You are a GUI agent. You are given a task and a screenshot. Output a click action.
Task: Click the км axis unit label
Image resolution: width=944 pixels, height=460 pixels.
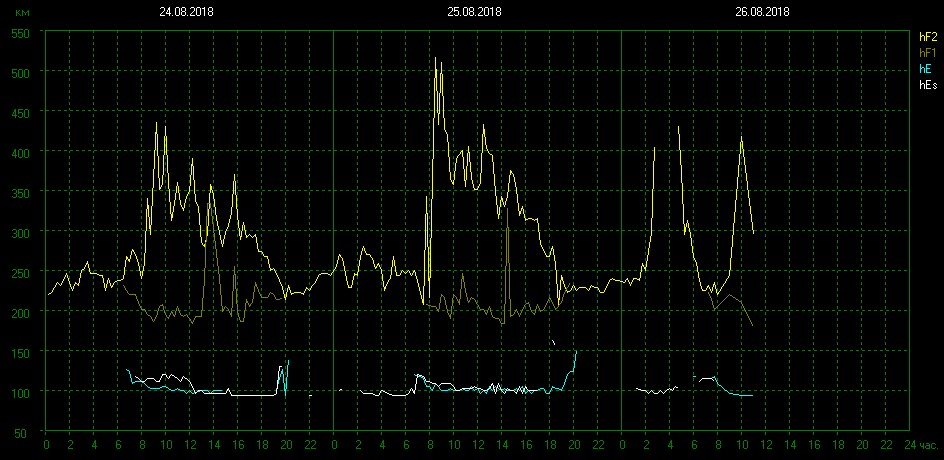point(22,13)
